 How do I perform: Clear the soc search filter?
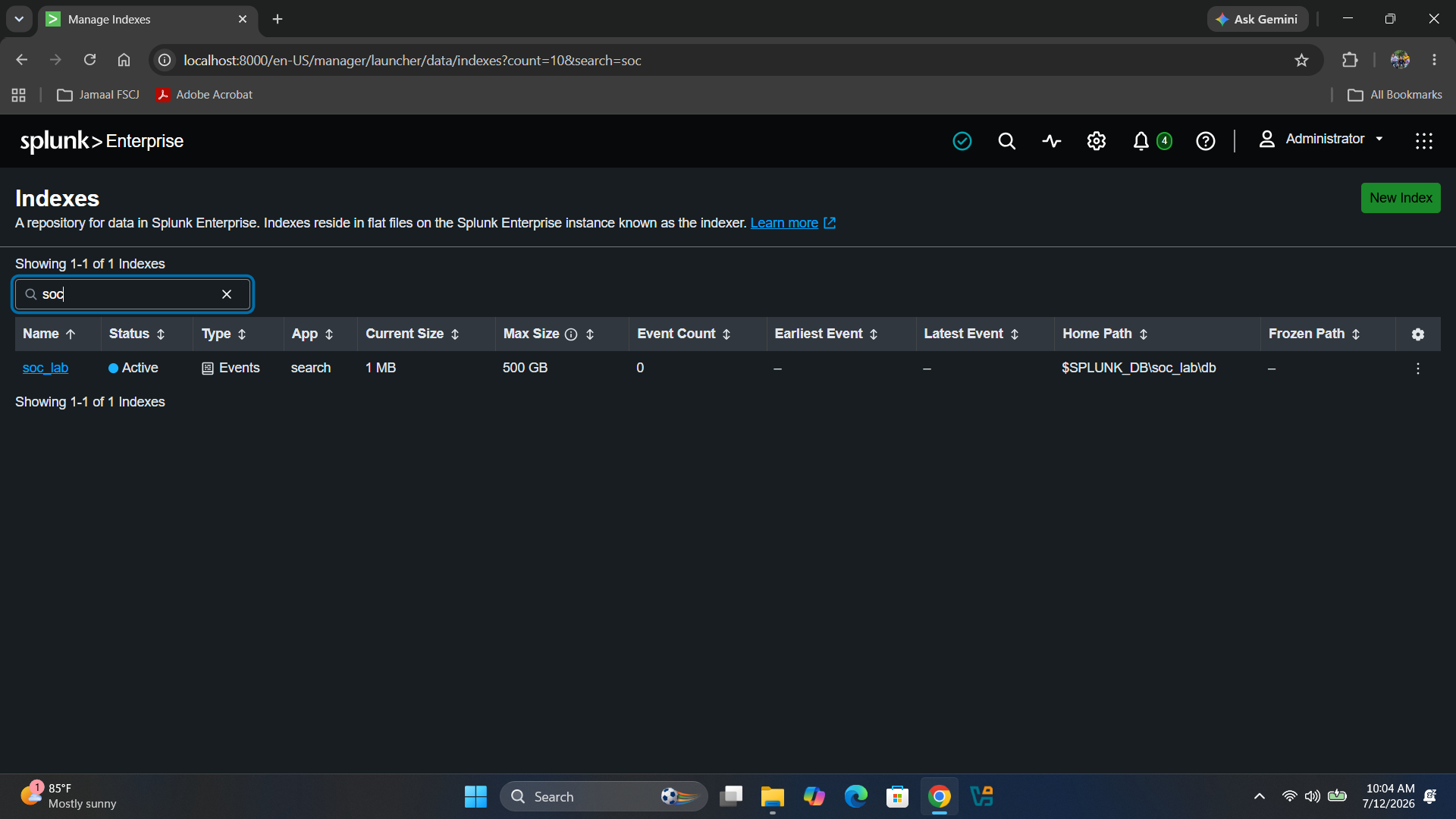[227, 294]
